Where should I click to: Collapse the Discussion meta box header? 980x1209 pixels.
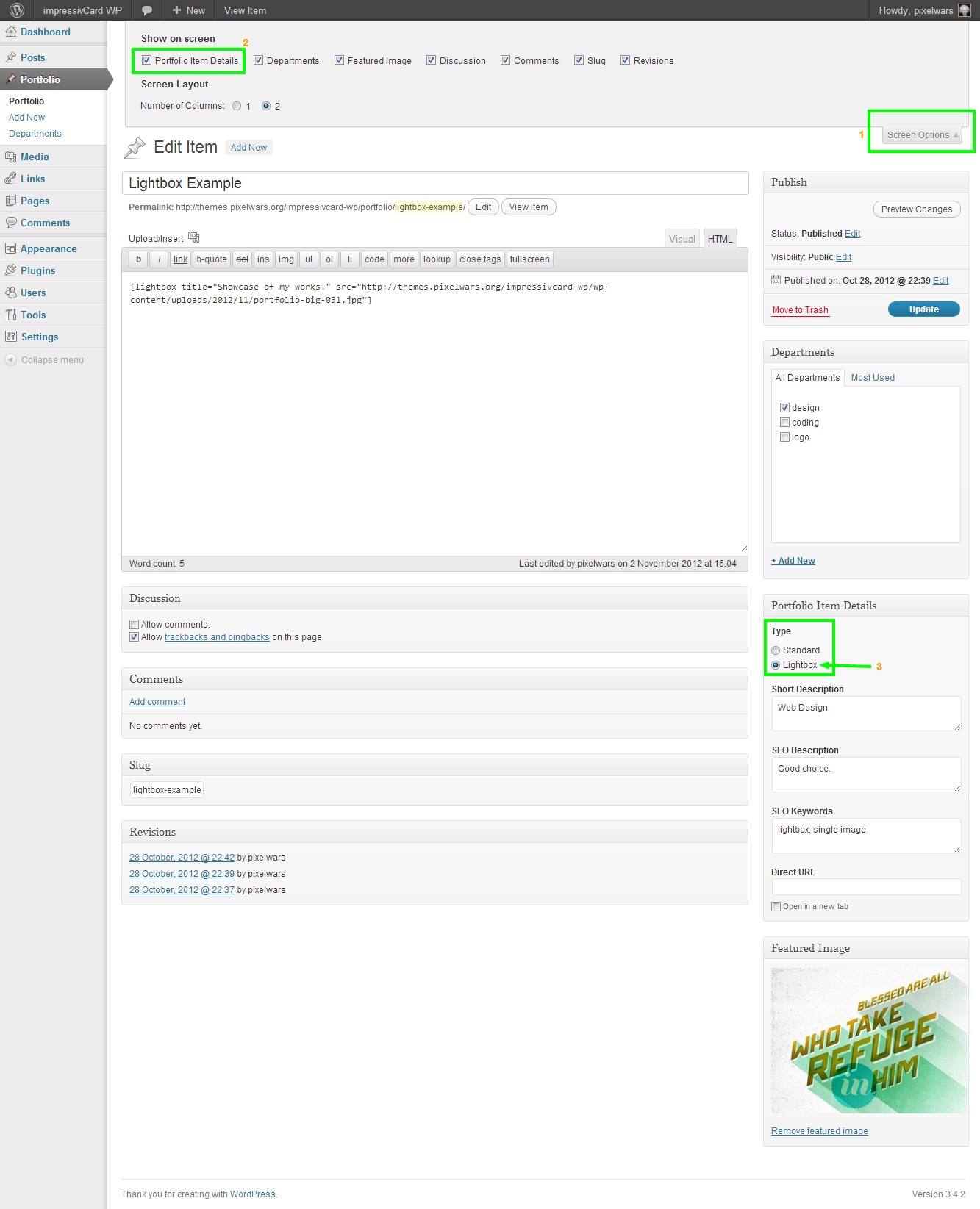coord(434,598)
